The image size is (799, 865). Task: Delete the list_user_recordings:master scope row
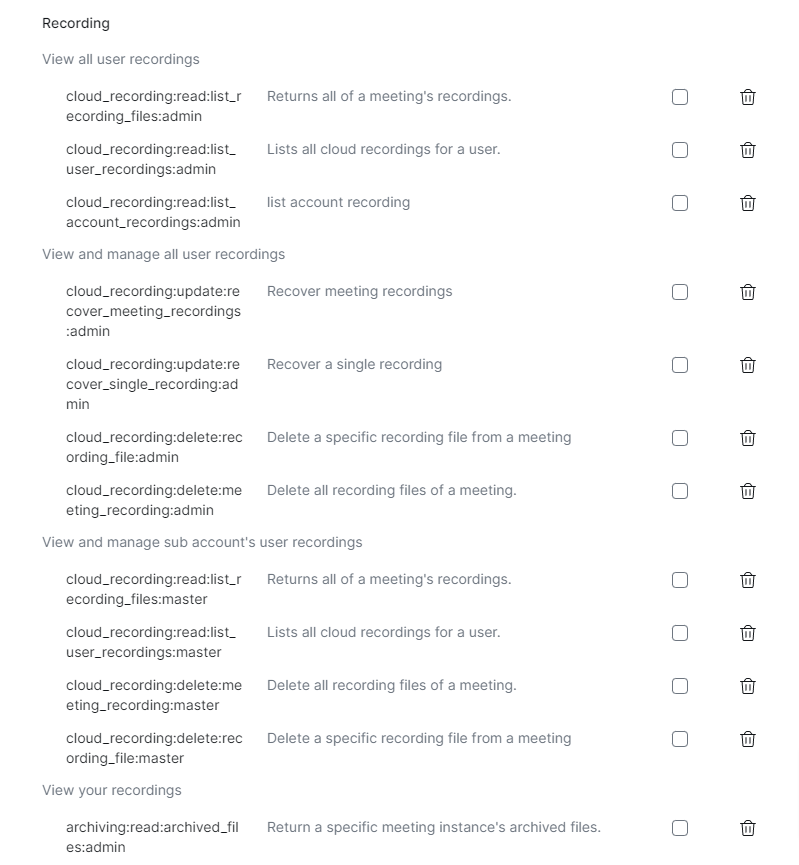[747, 633]
